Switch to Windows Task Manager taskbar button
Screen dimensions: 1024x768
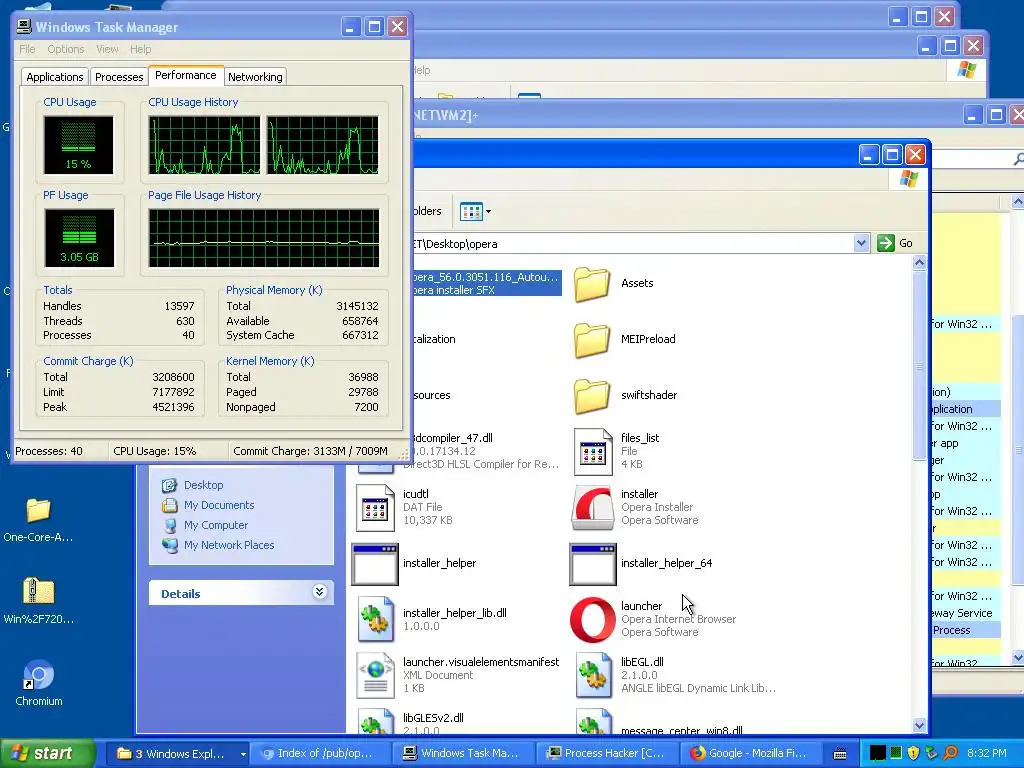[463, 754]
